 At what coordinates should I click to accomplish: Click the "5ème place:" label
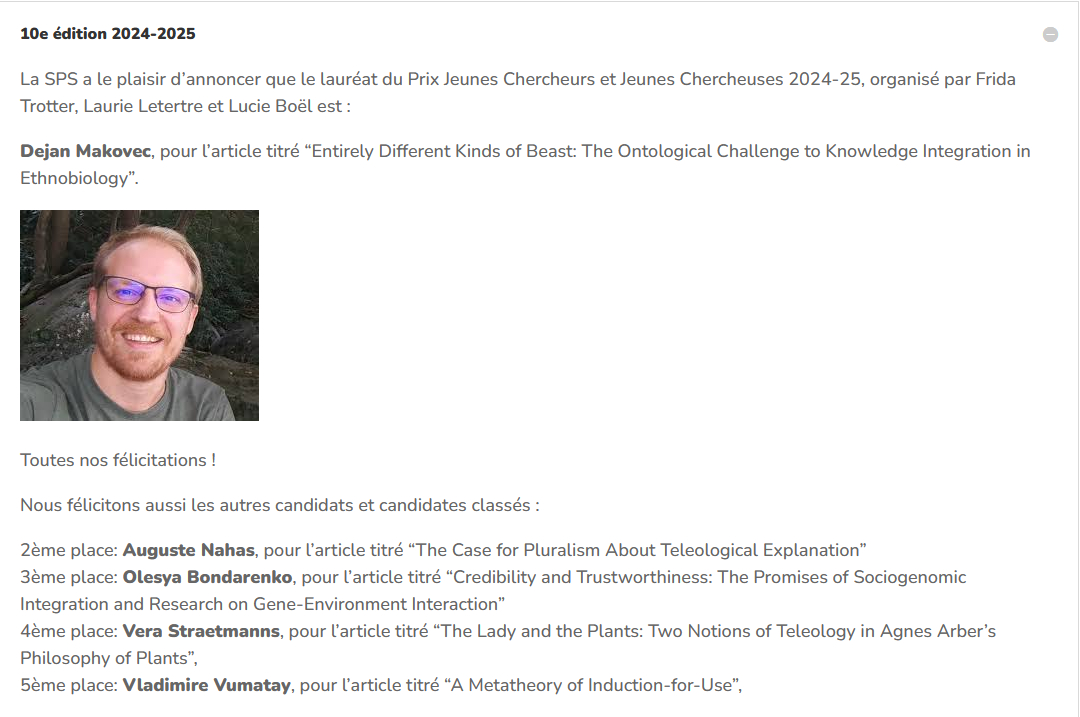[69, 685]
